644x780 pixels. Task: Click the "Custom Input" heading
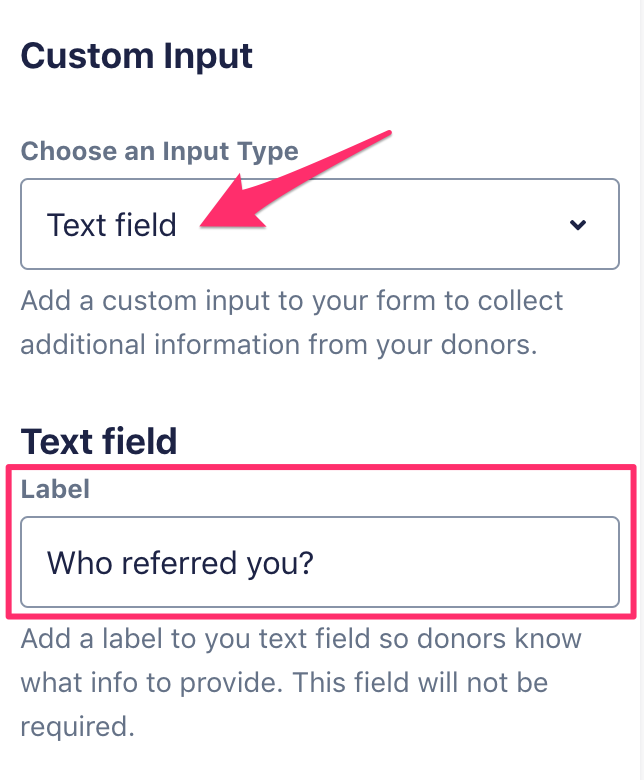(137, 56)
